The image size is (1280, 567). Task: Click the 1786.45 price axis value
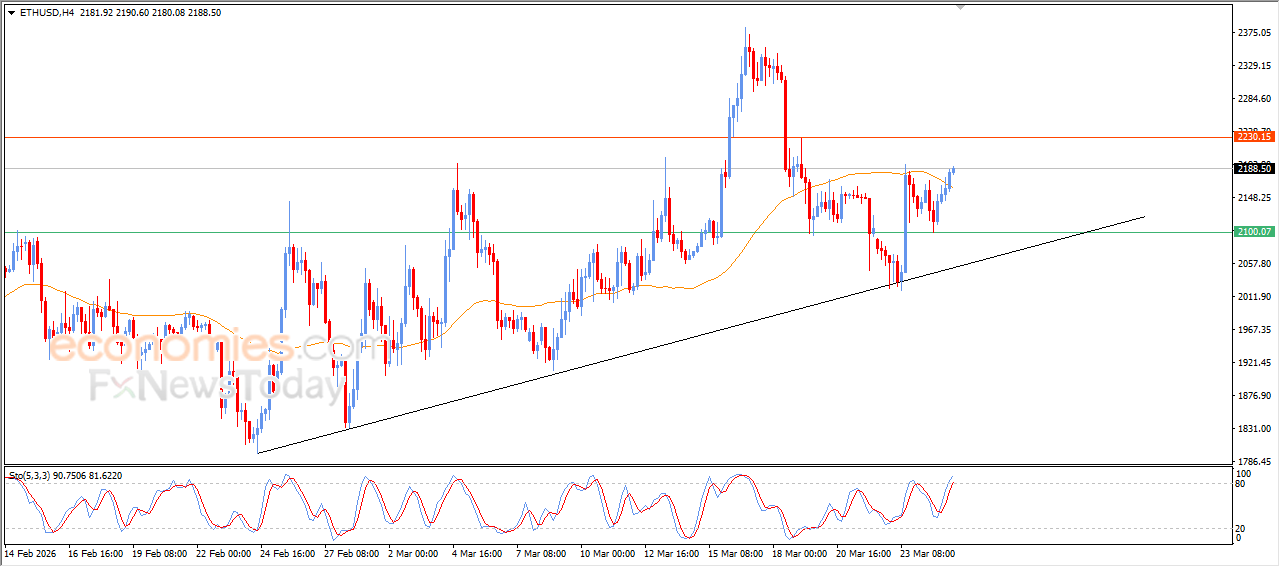pos(1254,462)
